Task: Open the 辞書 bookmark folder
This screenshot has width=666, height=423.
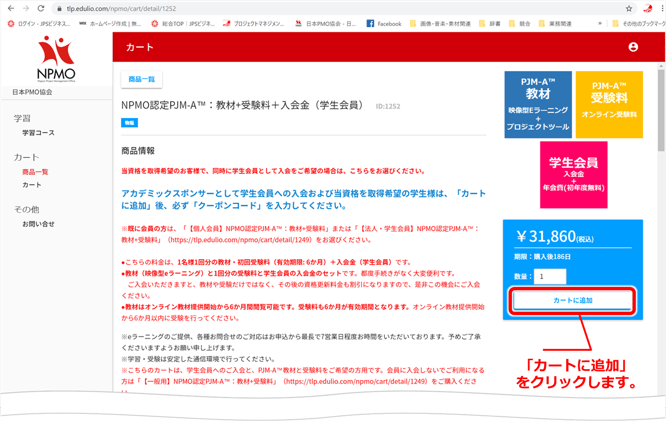Action: [490, 24]
